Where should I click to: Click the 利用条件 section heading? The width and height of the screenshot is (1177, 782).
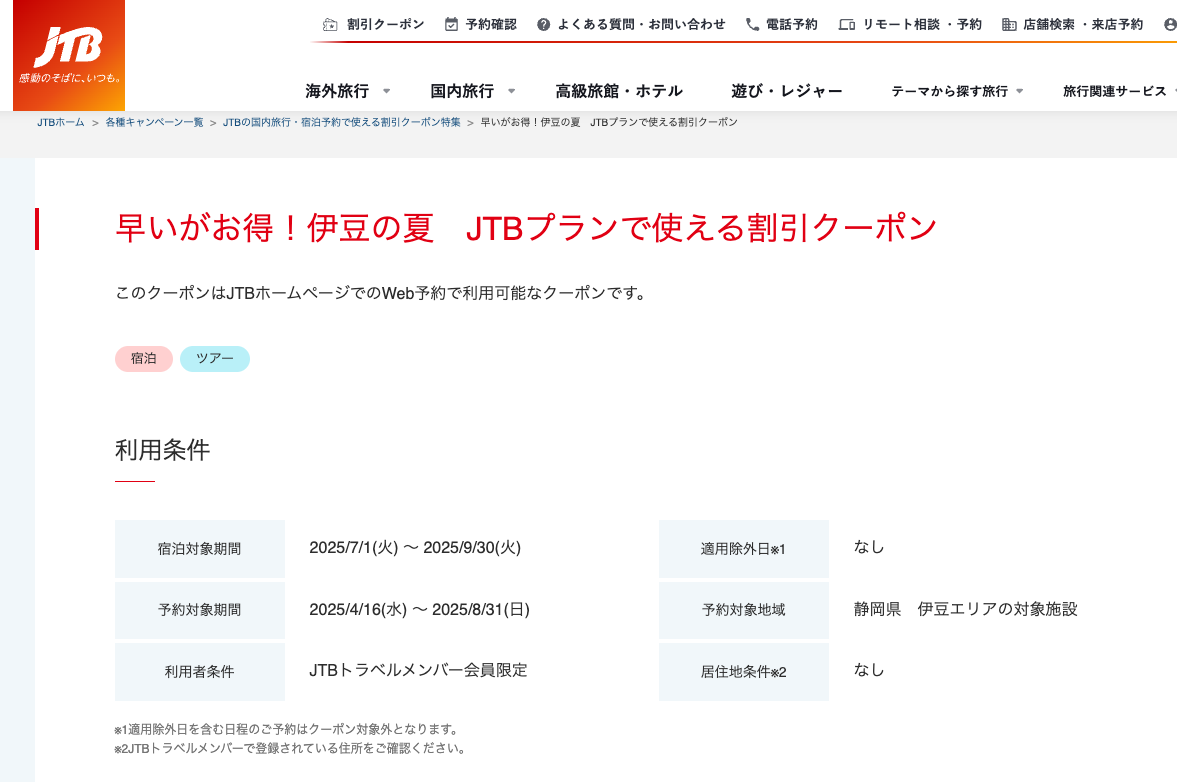(162, 450)
